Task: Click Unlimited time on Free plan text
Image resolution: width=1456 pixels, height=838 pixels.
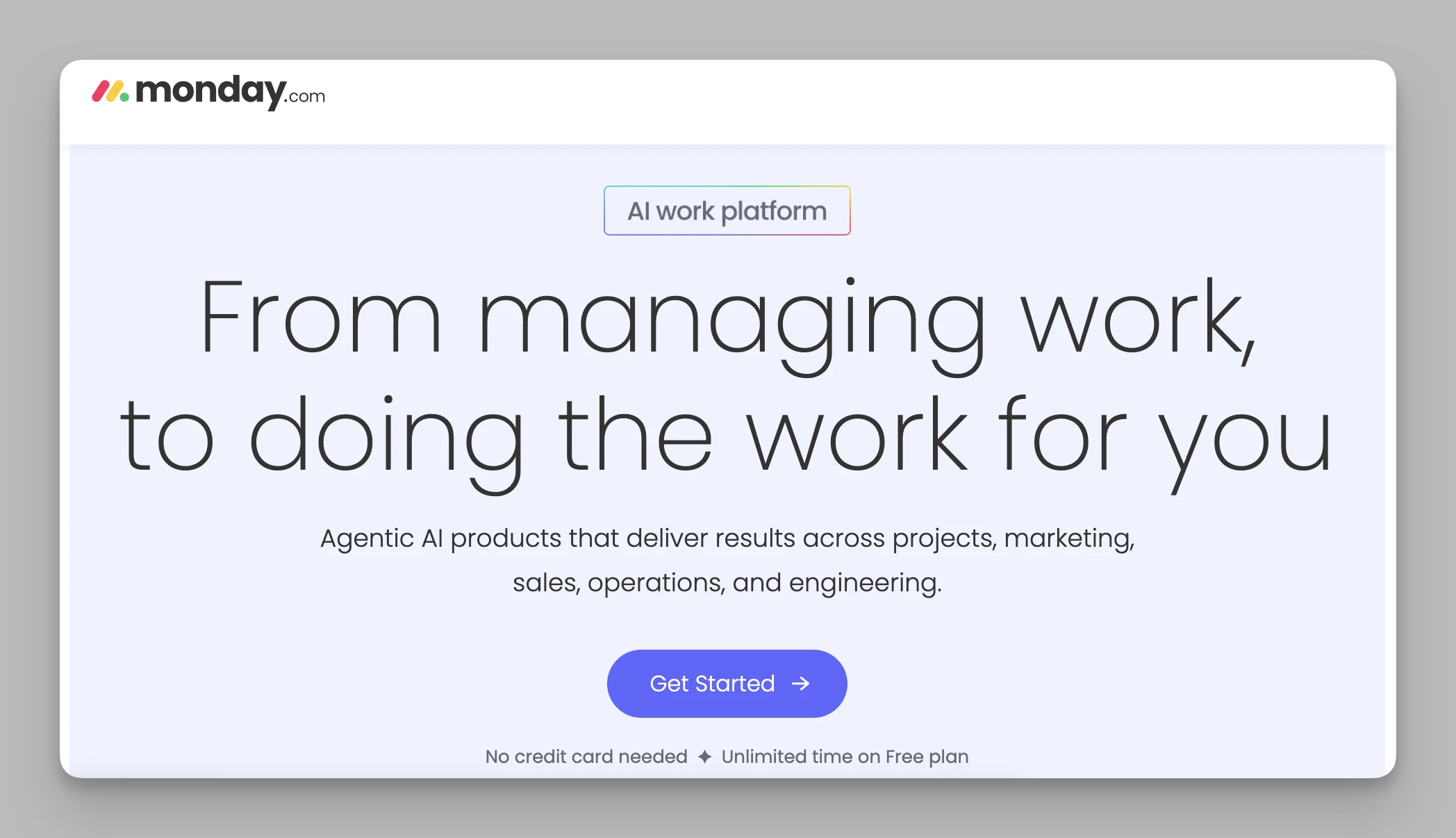Action: point(845,757)
